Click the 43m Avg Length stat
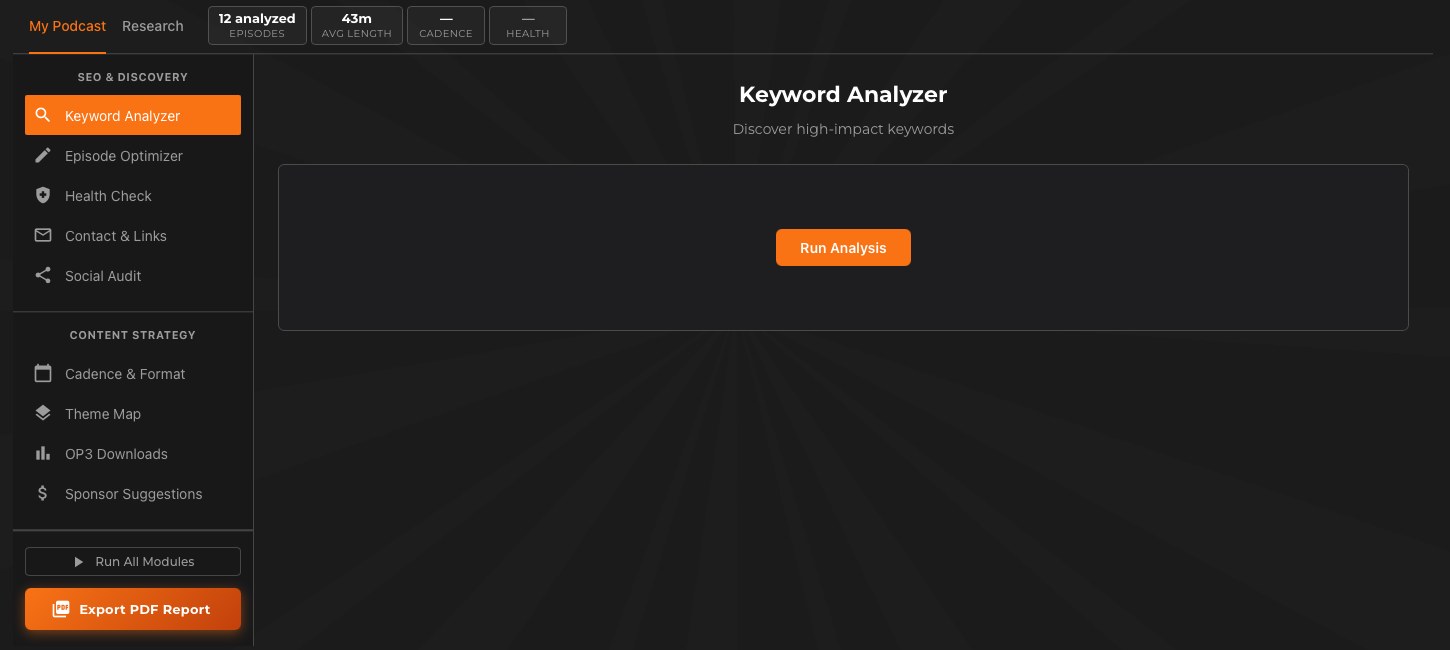 pos(357,26)
